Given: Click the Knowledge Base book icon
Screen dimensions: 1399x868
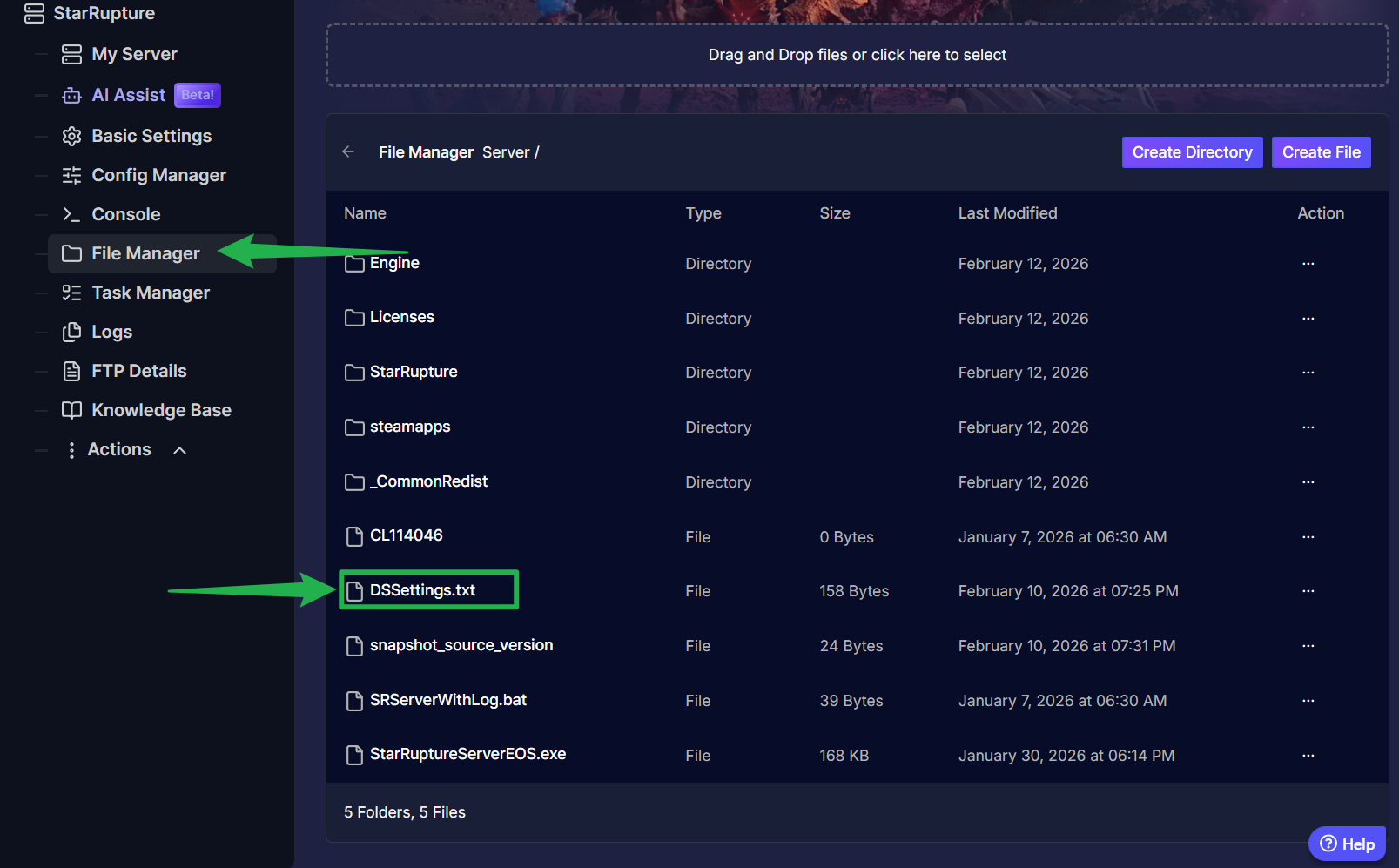Looking at the screenshot, I should [x=72, y=410].
